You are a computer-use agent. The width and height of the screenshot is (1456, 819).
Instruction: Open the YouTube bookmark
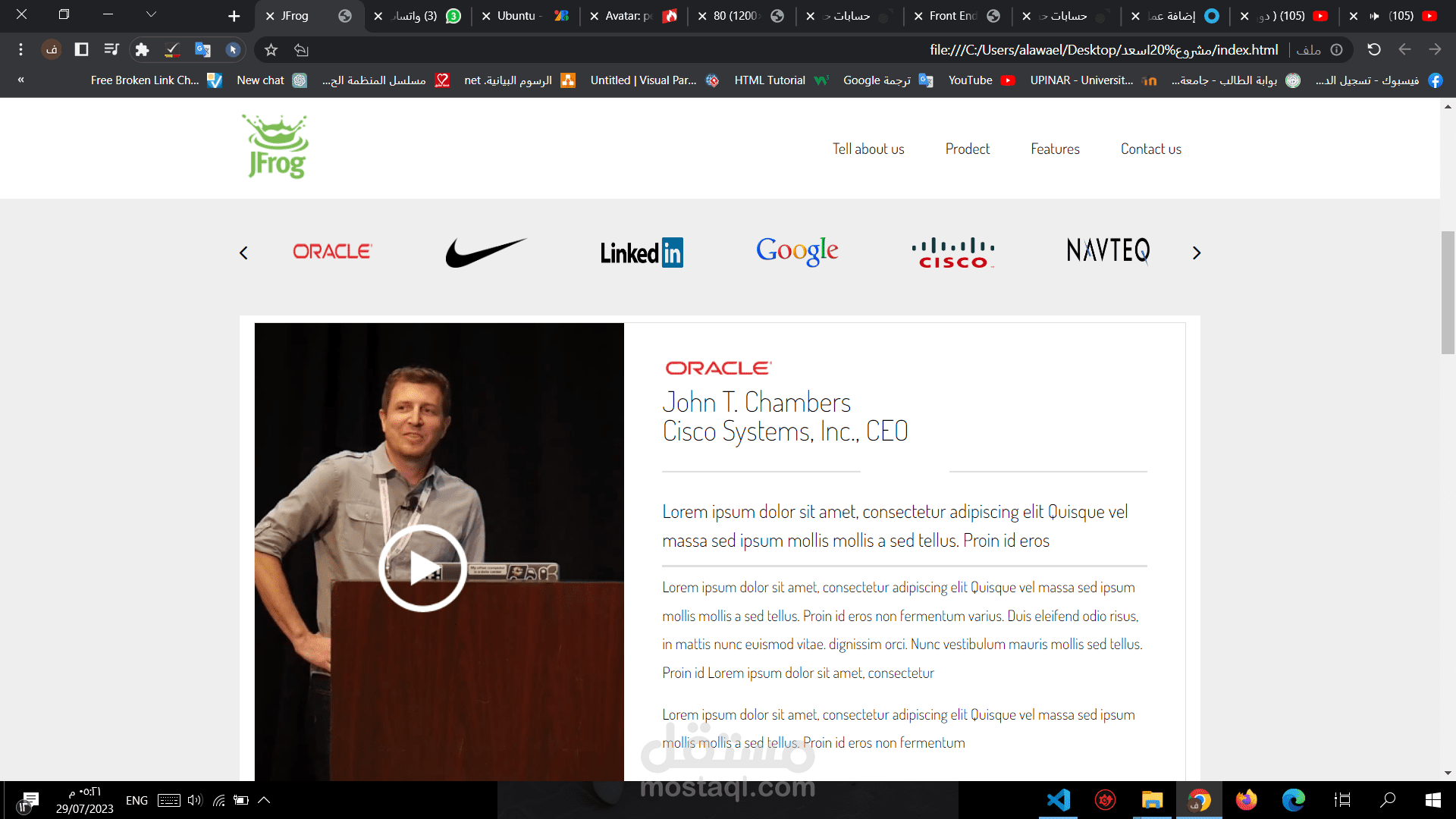pyautogui.click(x=982, y=80)
